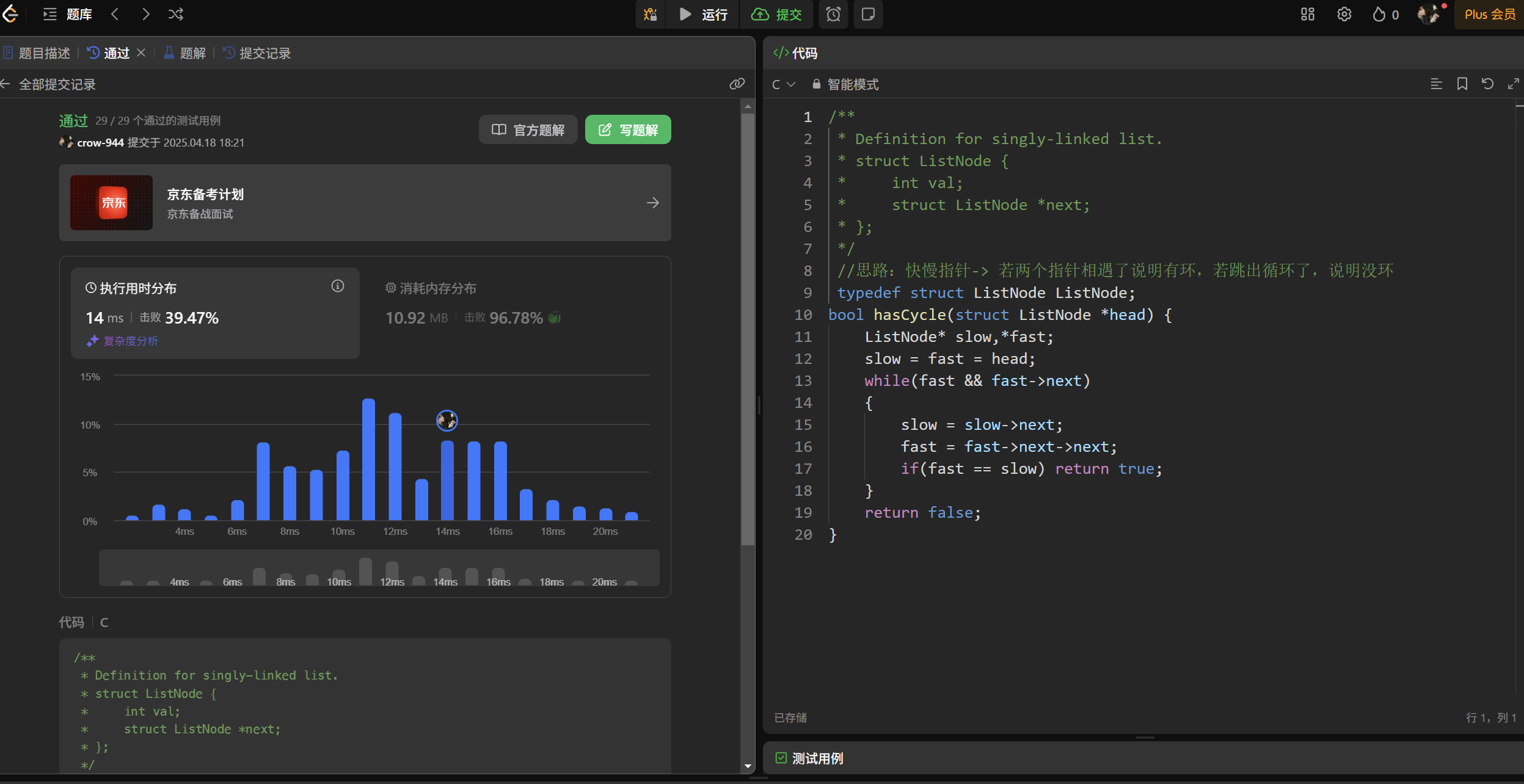Open the 京东备考计划 banner arrow
Screen dimensions: 1524x784
click(x=652, y=203)
